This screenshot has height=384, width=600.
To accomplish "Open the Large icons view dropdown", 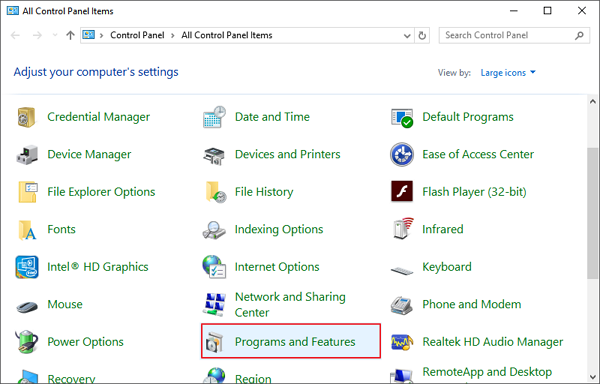I will [508, 73].
